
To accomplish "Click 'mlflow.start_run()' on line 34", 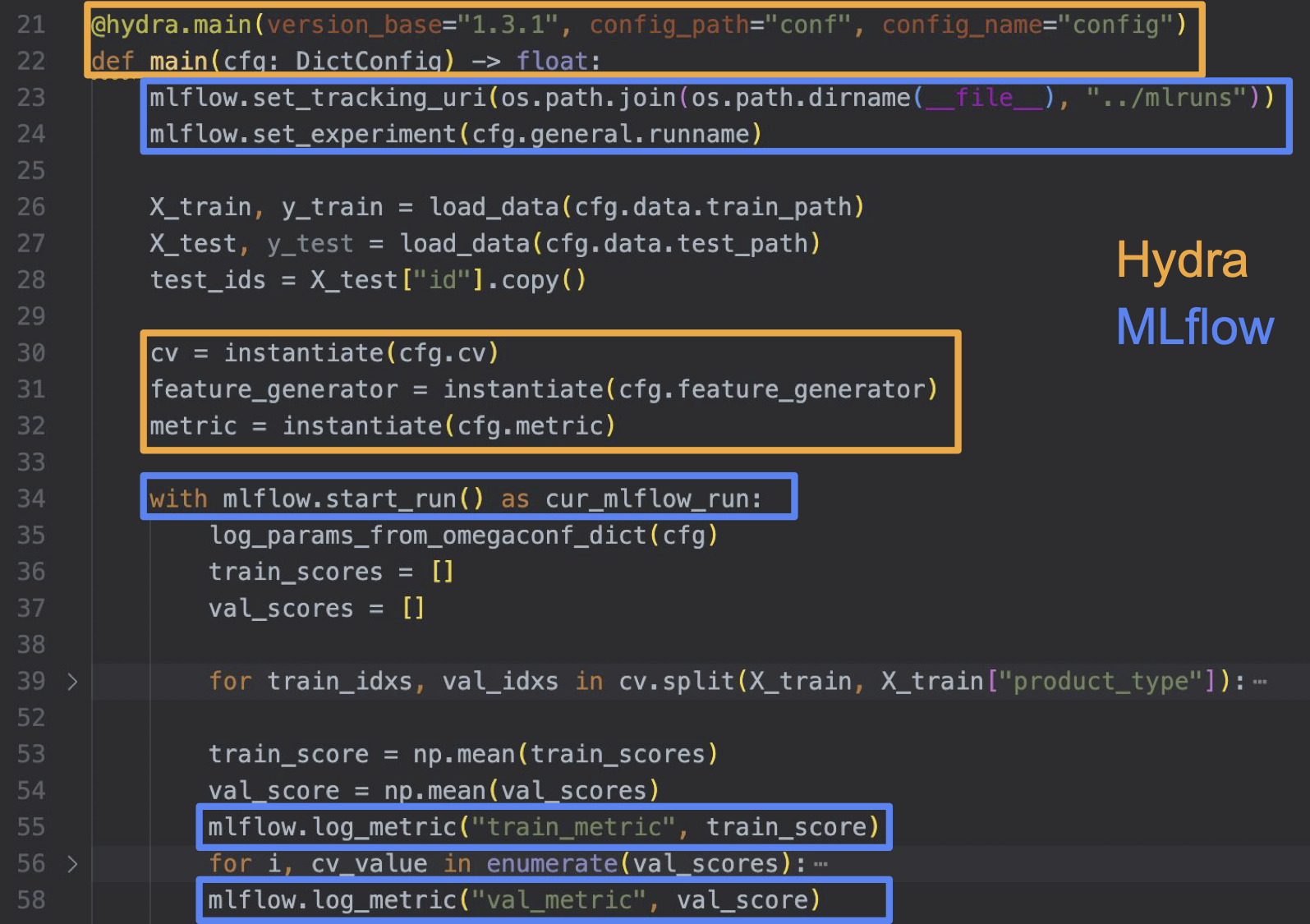I will point(353,499).
